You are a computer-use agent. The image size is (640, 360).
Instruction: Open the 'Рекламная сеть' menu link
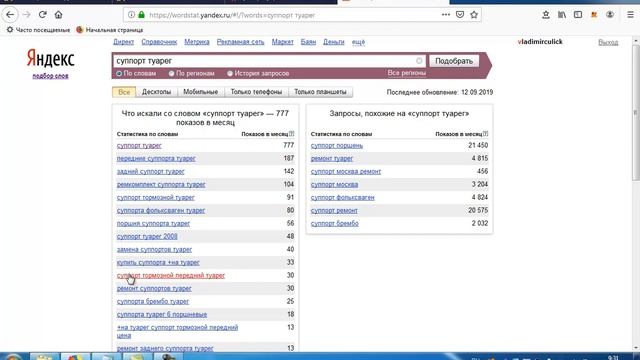click(240, 42)
